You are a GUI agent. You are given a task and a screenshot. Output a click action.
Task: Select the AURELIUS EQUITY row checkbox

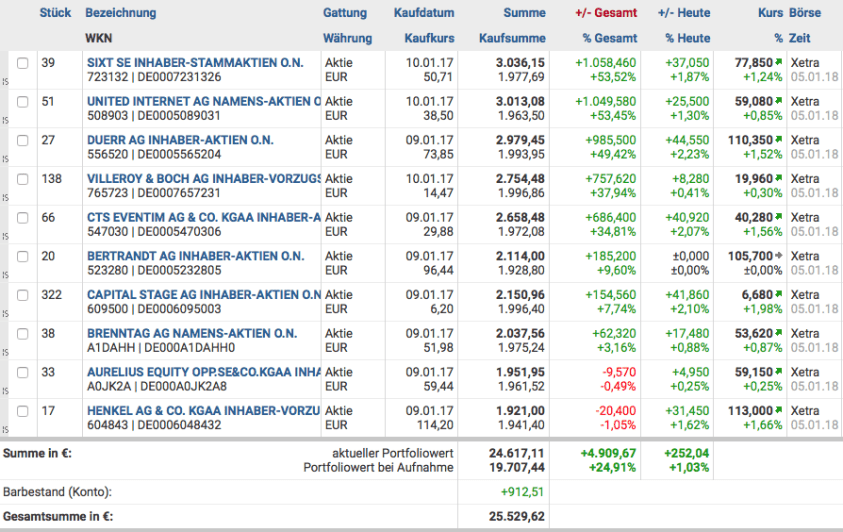pyautogui.click(x=23, y=373)
